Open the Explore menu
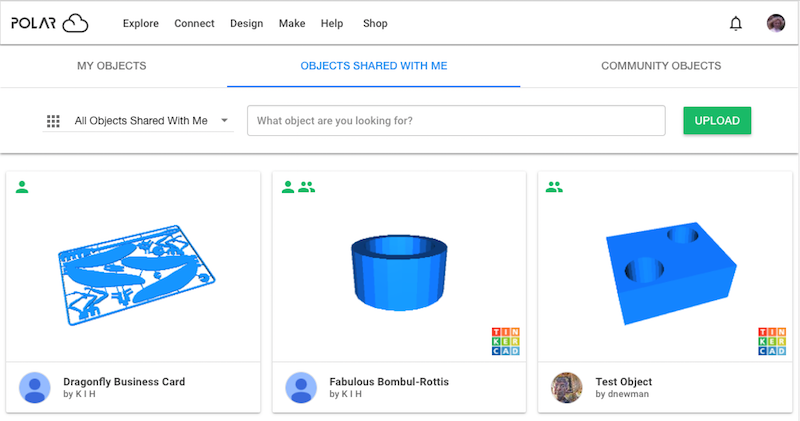The image size is (800, 421). 141,23
